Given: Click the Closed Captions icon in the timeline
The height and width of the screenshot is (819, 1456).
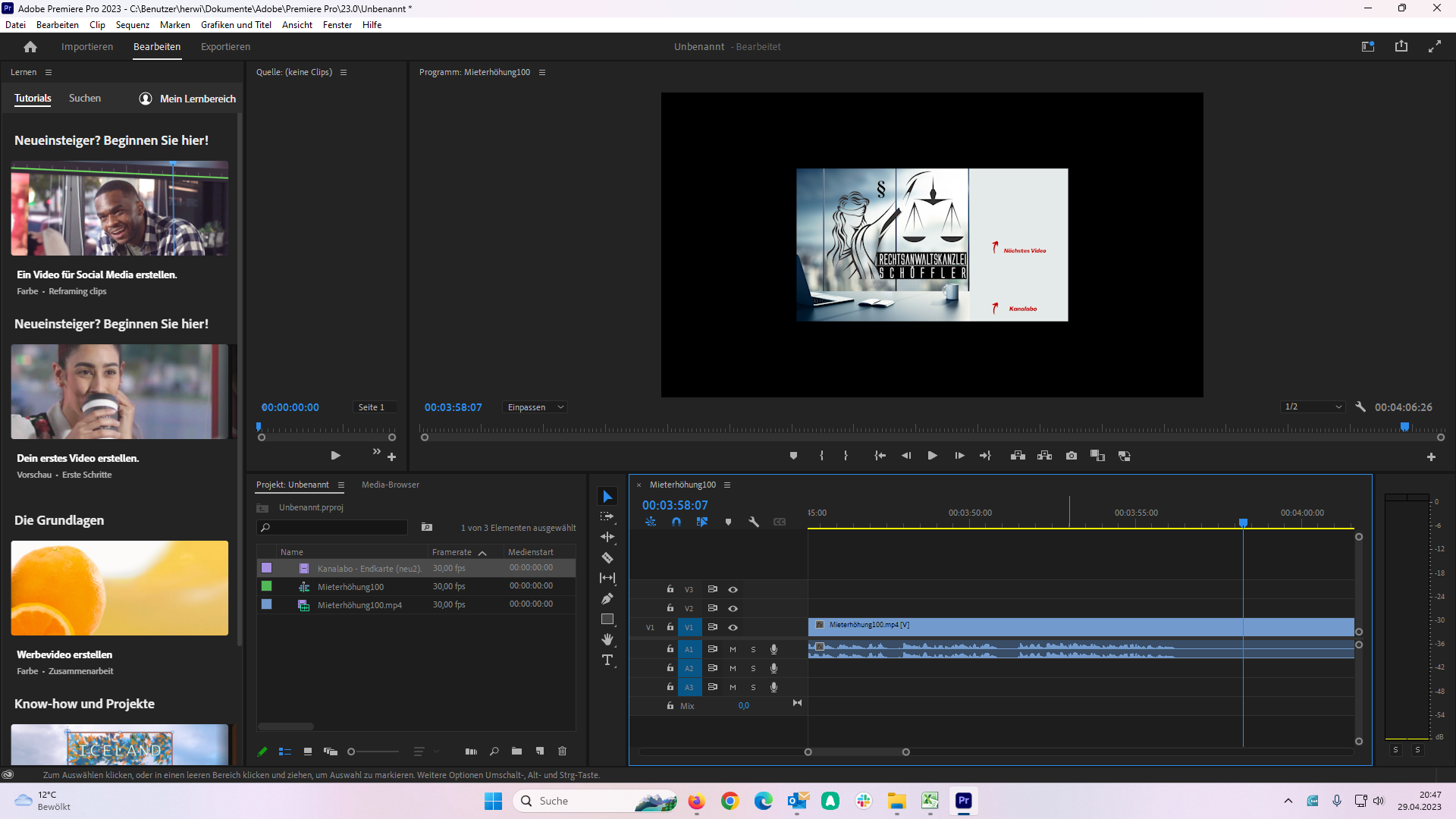Looking at the screenshot, I should 780,522.
